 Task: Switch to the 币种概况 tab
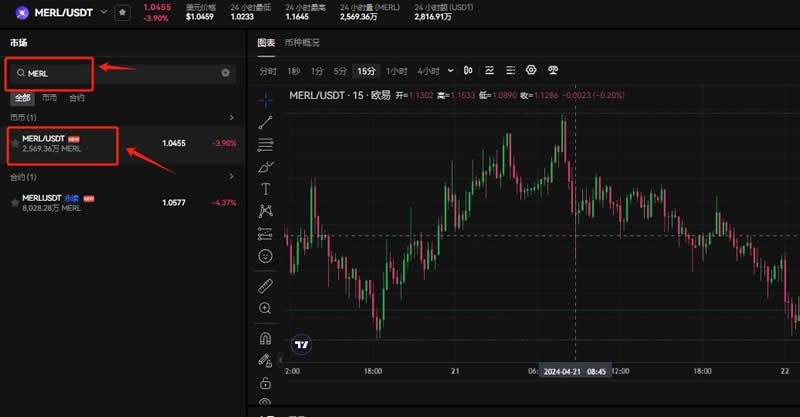click(x=302, y=43)
